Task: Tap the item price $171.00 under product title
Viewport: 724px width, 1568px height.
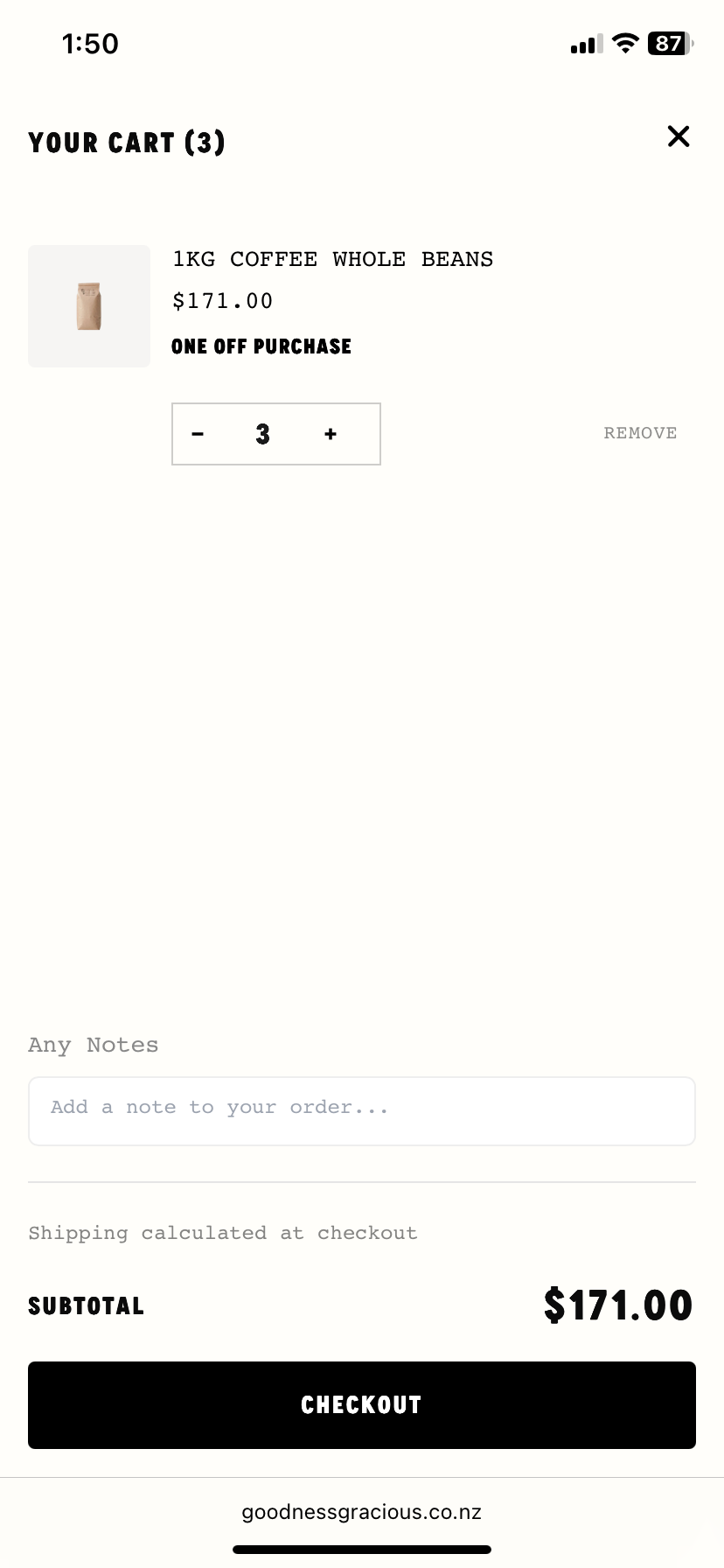Action: (x=223, y=301)
